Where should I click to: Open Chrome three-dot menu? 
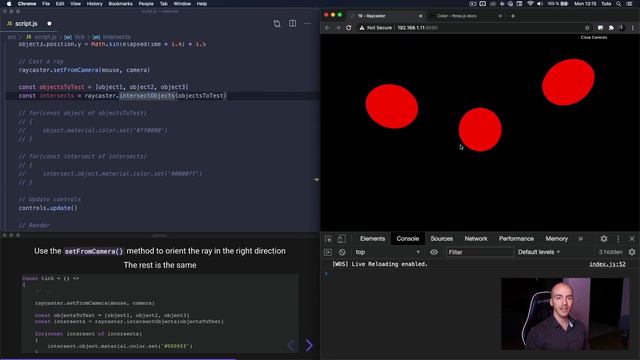pos(633,28)
